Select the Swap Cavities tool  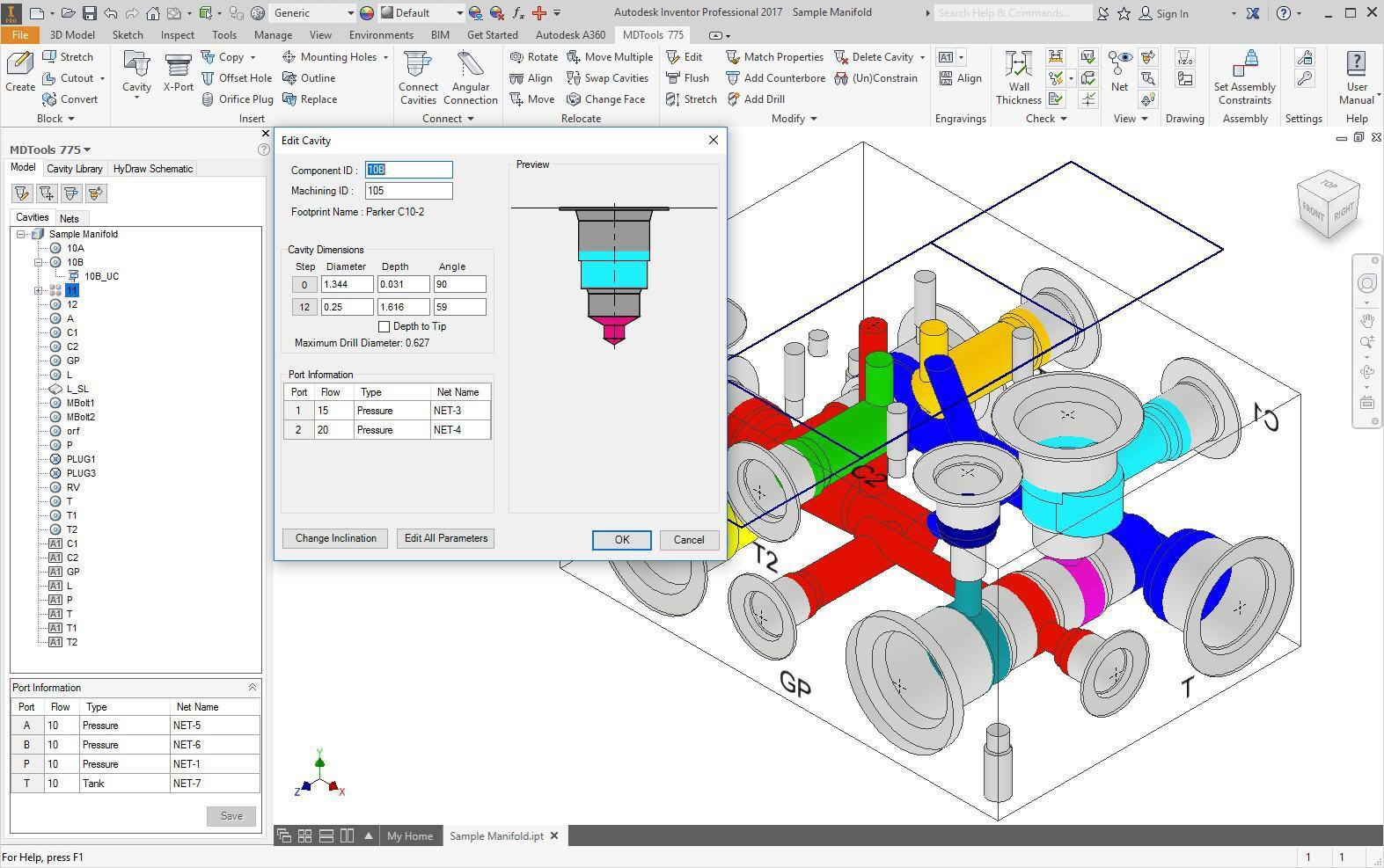pos(609,78)
